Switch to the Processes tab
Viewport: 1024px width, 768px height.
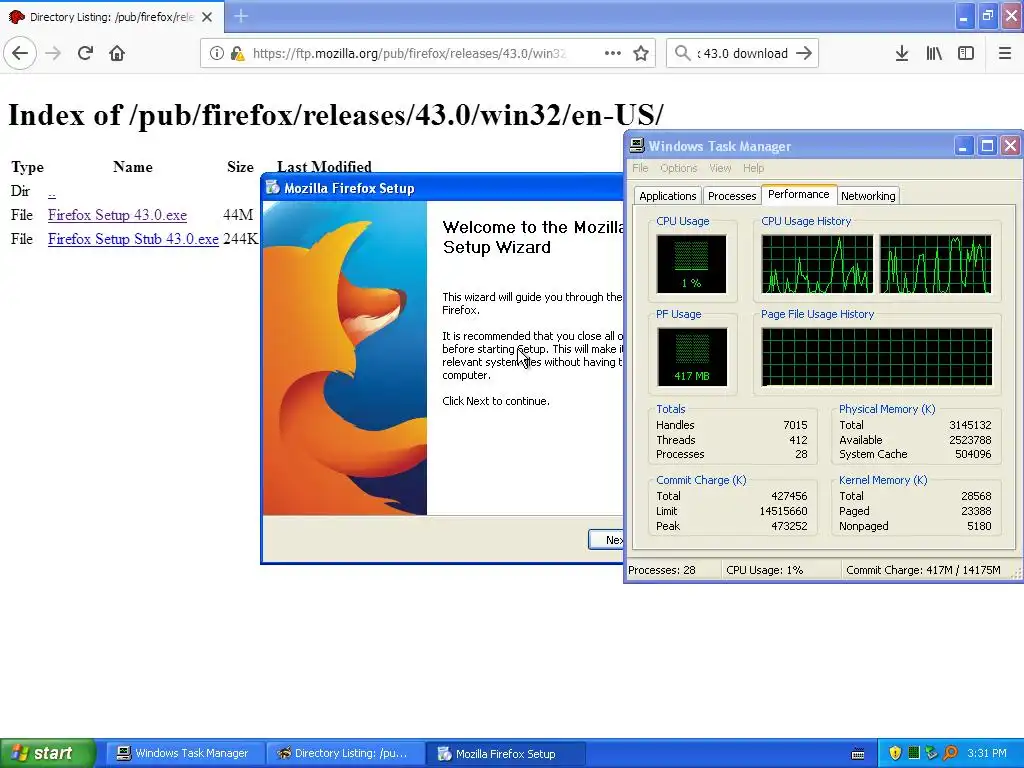coord(731,196)
